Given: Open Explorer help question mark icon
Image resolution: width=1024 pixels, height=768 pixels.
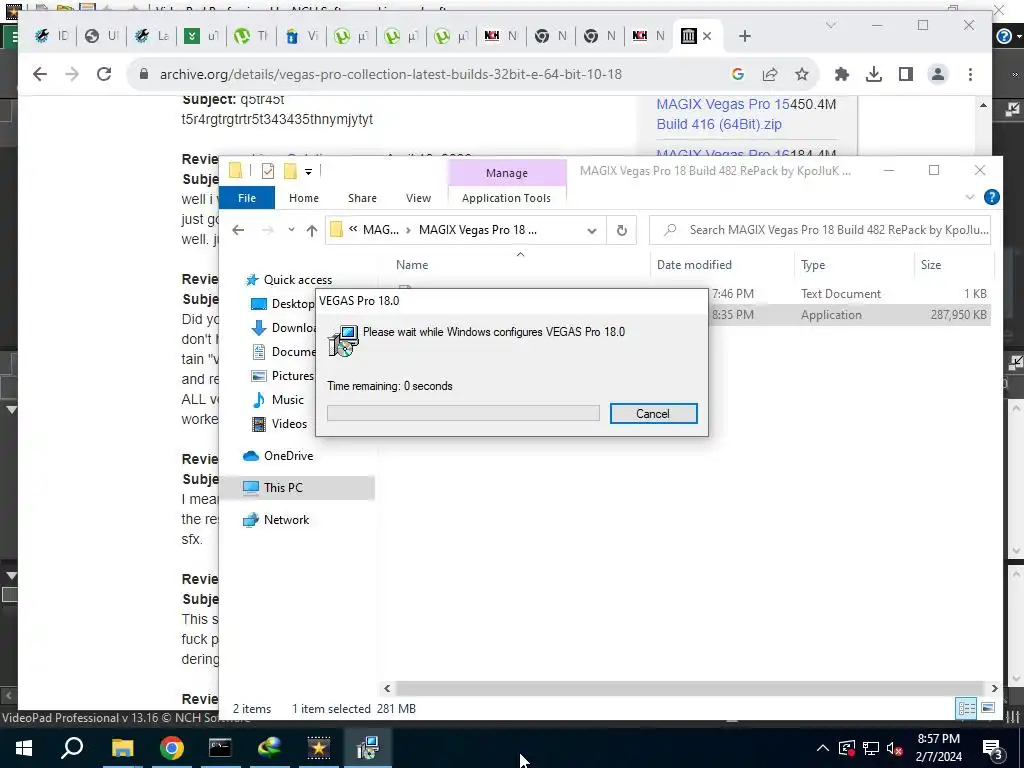Looking at the screenshot, I should tap(991, 197).
